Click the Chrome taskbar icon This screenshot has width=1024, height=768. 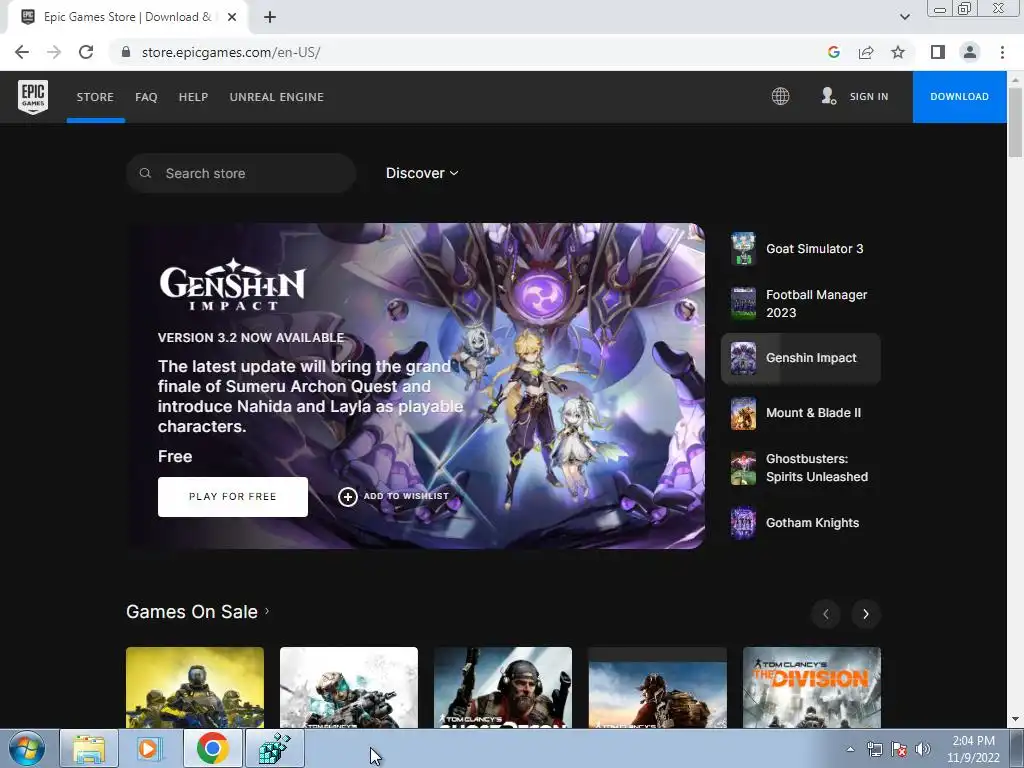tap(212, 748)
